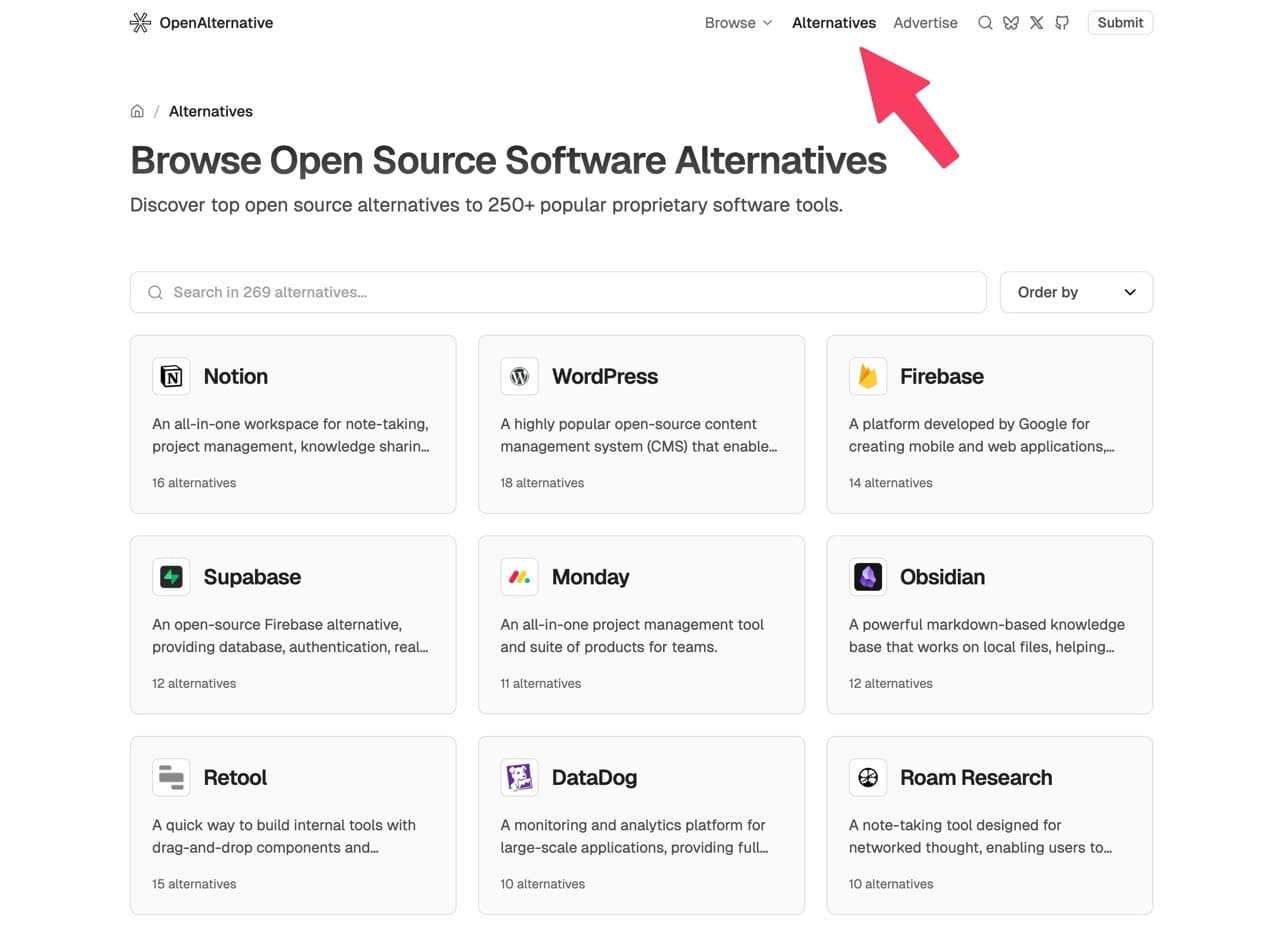Open the X (Twitter) icon in header
The height and width of the screenshot is (934, 1280).
[1036, 22]
